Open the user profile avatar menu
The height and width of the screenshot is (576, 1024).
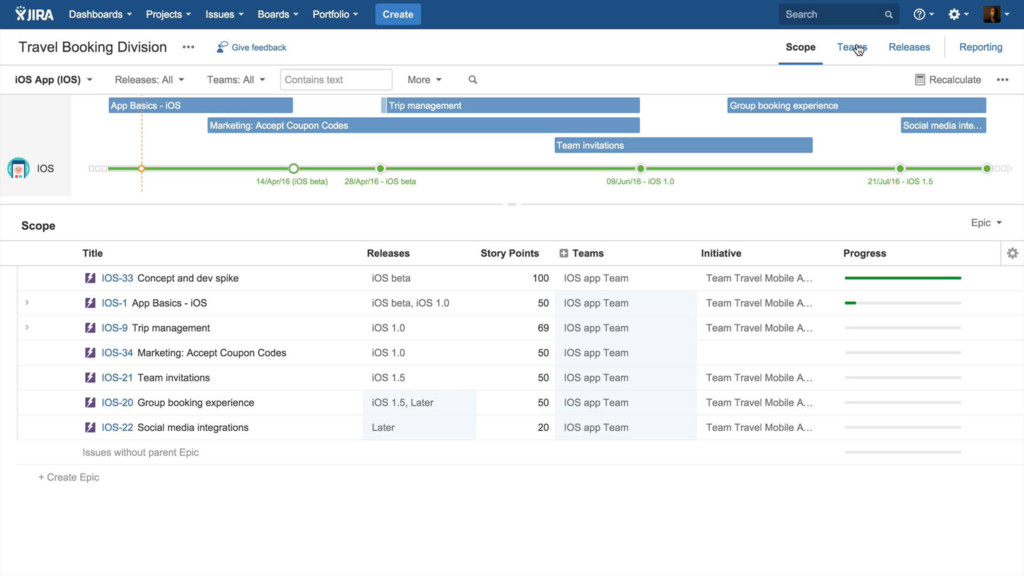pos(996,14)
